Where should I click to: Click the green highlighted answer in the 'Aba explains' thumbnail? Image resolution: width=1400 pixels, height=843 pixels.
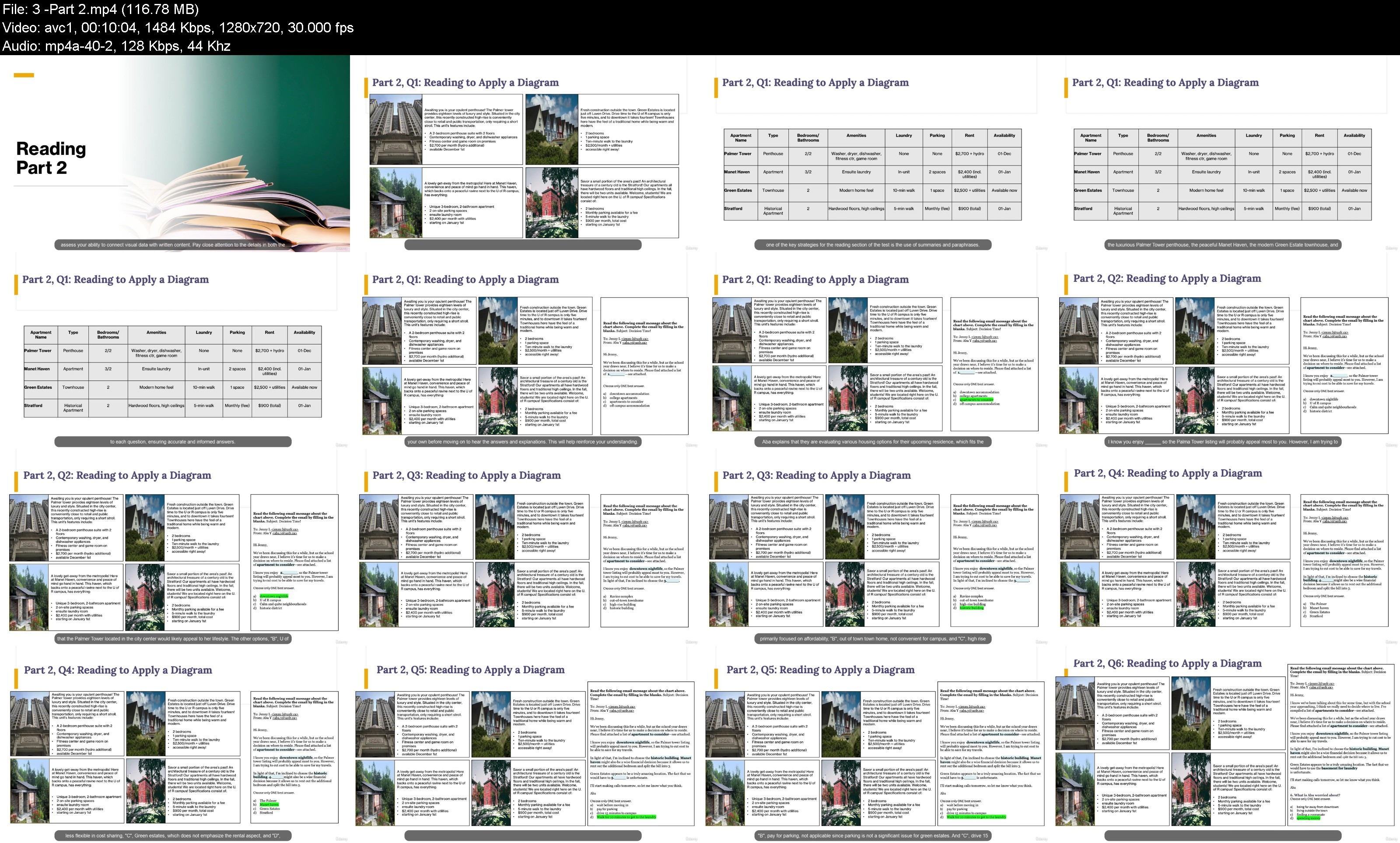tap(976, 400)
